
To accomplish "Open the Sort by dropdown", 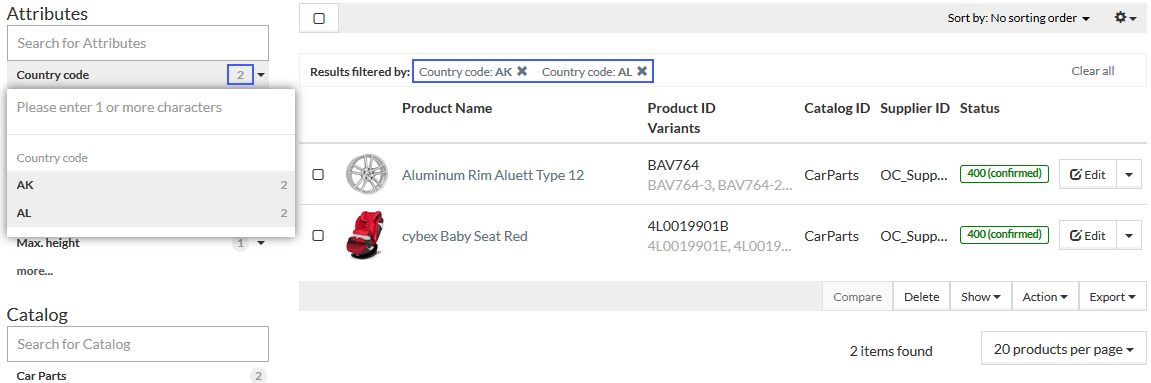I will (1018, 18).
